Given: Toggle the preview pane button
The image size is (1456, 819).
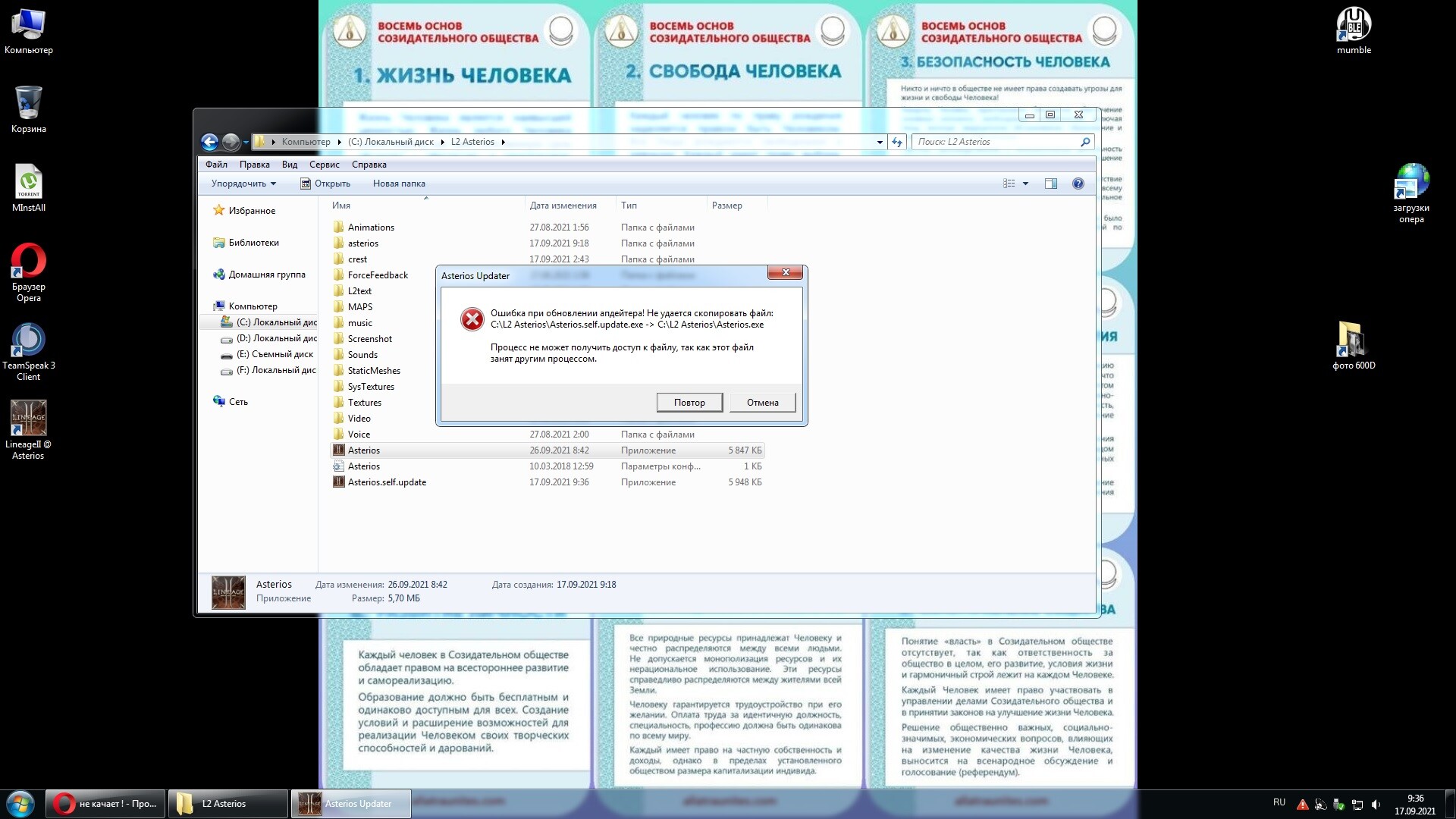Looking at the screenshot, I should [x=1050, y=183].
